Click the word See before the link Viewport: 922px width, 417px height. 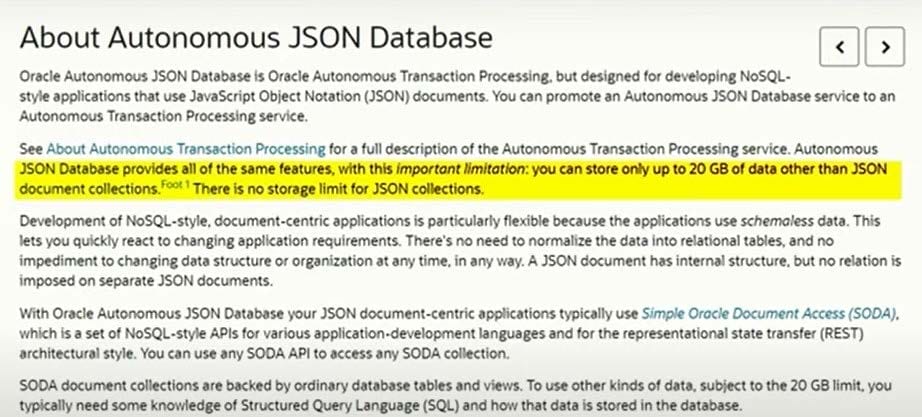pos(31,149)
